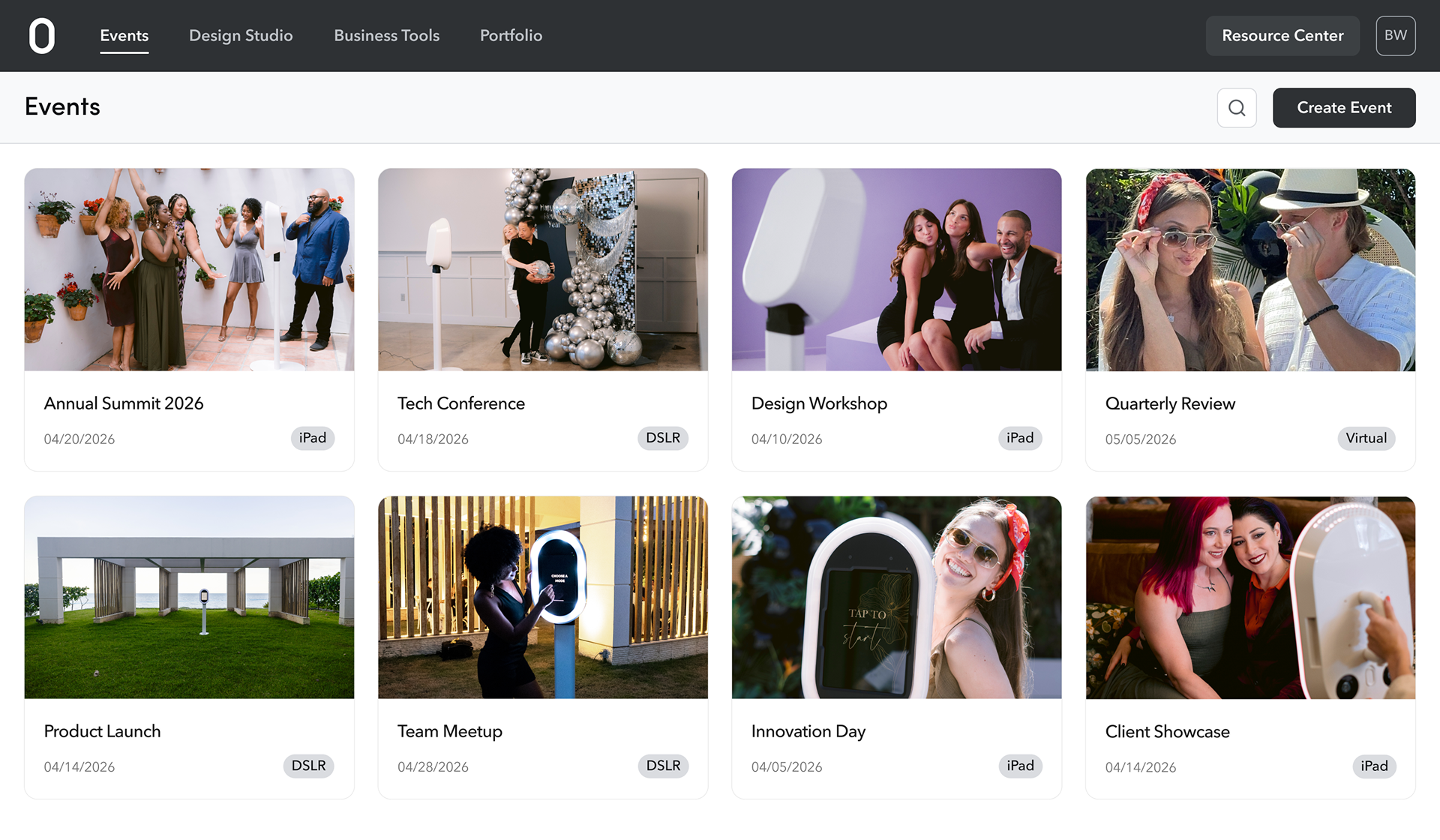Viewport: 1440px width, 840px height.
Task: Click the DSLR tag on Tech Conference
Action: point(663,438)
